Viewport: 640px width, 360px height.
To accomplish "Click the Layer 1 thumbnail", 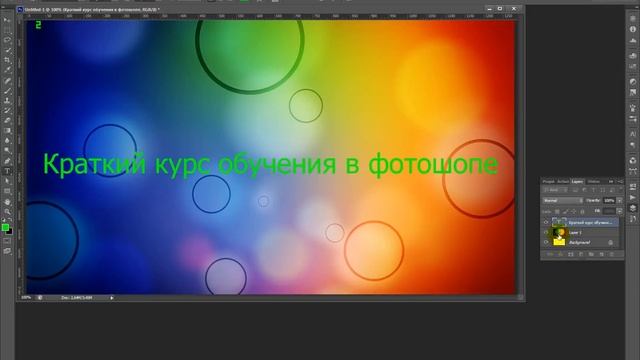I will pyautogui.click(x=559, y=232).
